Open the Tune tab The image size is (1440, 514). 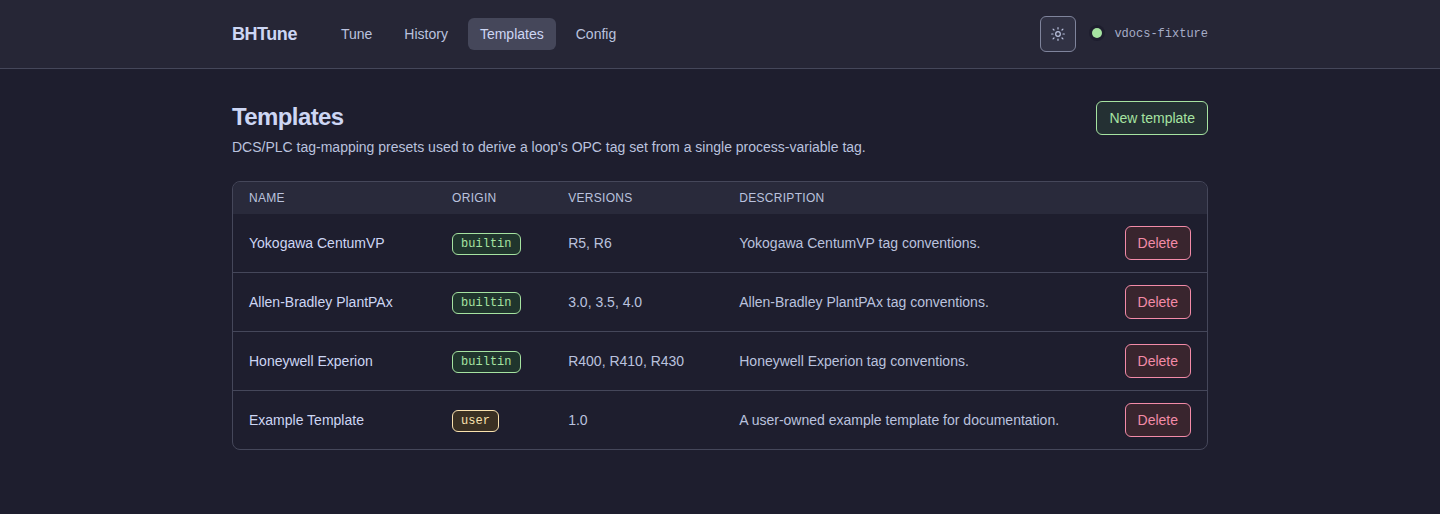coord(356,34)
